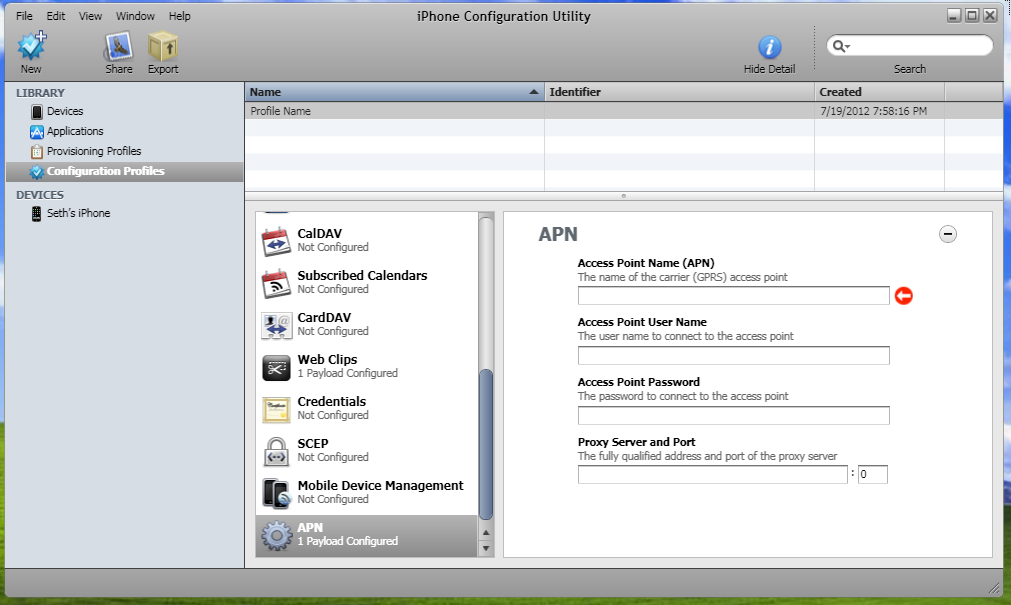
Task: Click the Proxy Server address field
Action: coord(712,475)
